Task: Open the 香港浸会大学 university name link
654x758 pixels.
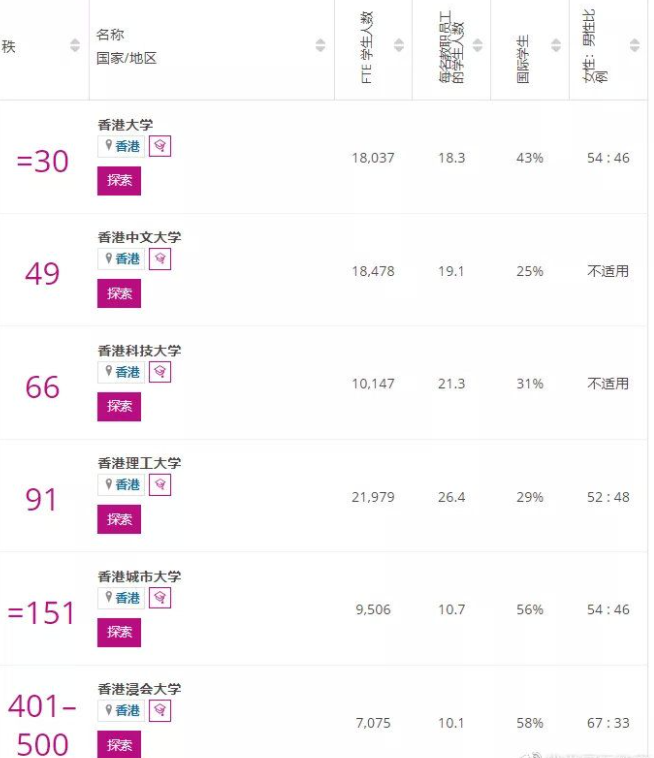Action: 139,690
